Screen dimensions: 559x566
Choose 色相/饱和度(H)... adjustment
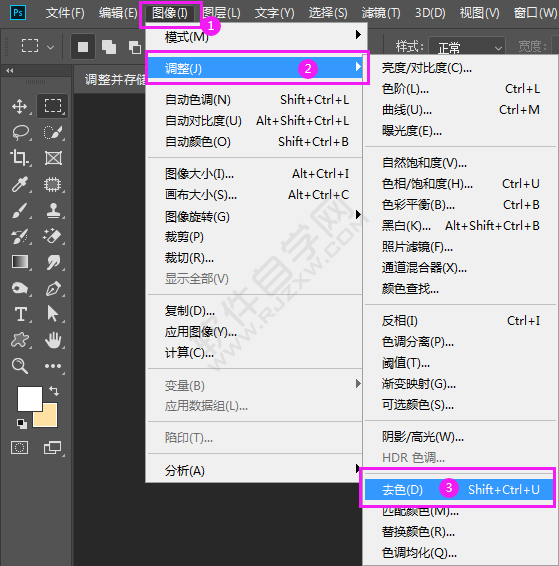tap(460, 184)
